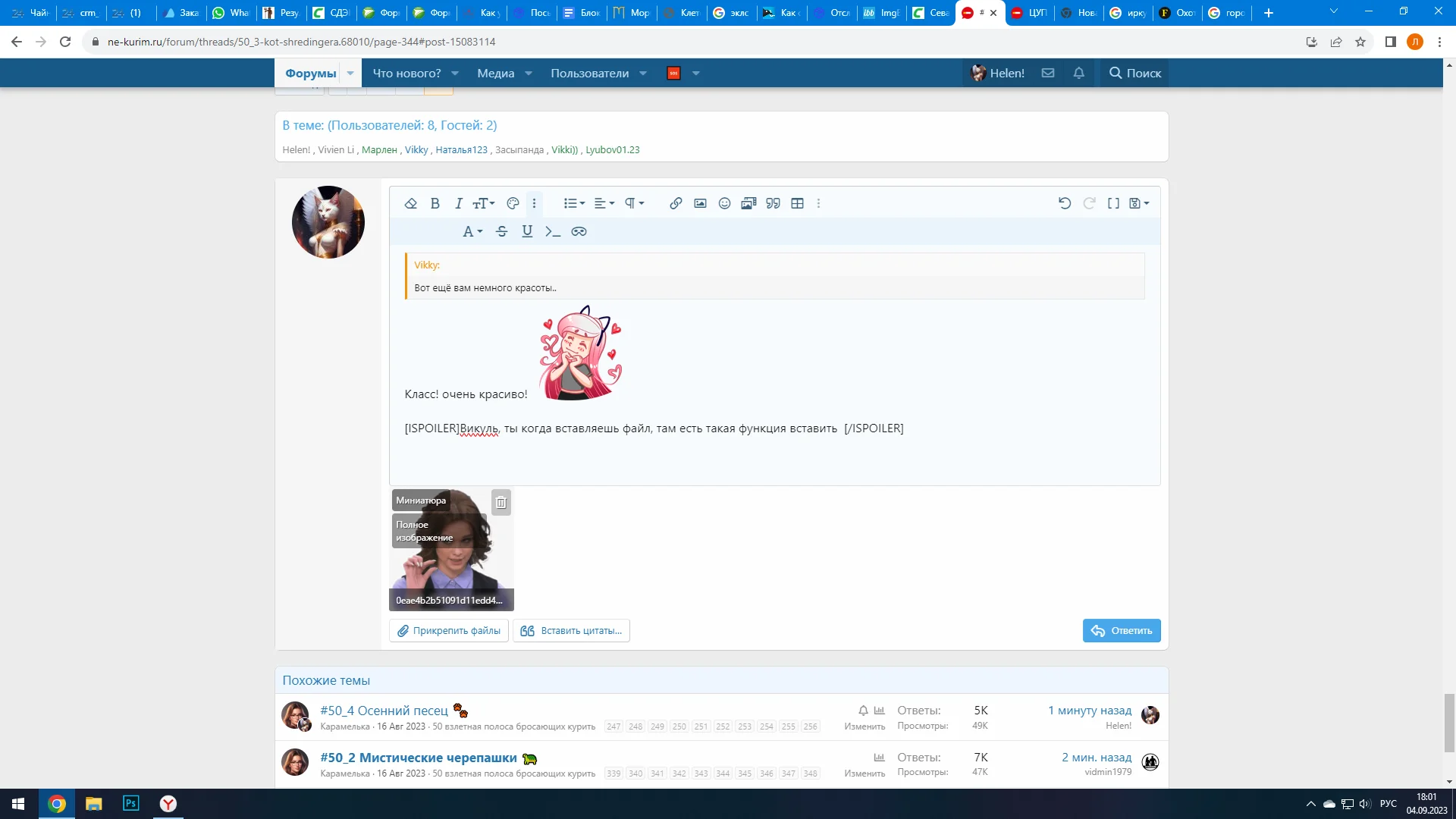Expand the paragraph format dropdown
This screenshot has height=819, width=1456.
[x=634, y=203]
